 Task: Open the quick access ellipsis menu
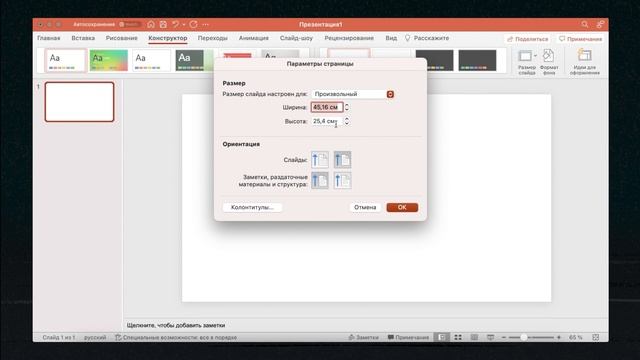206,24
